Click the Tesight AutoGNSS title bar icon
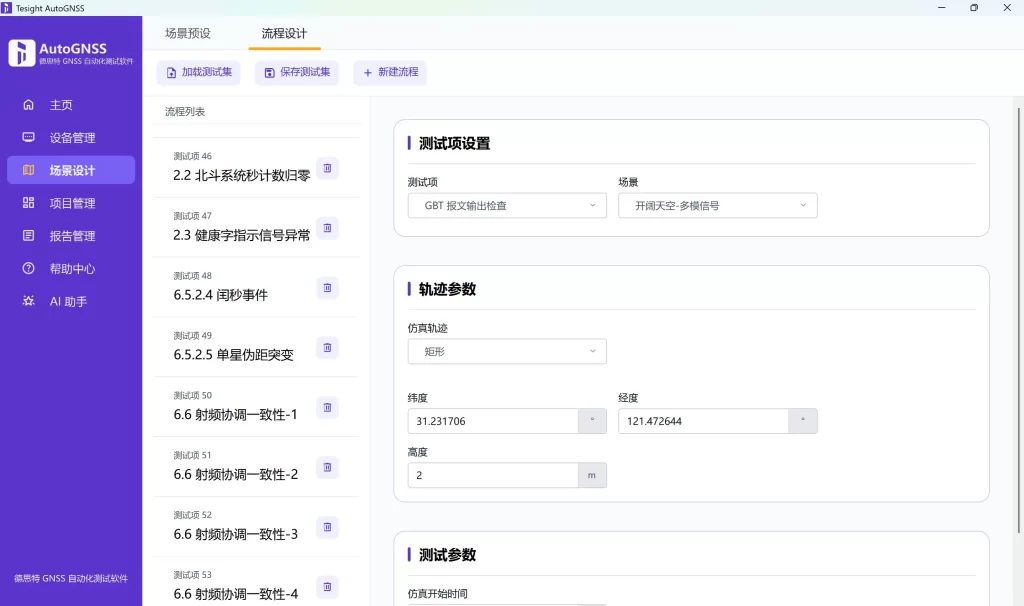Viewport: 1024px width, 606px height. pyautogui.click(x=6, y=8)
